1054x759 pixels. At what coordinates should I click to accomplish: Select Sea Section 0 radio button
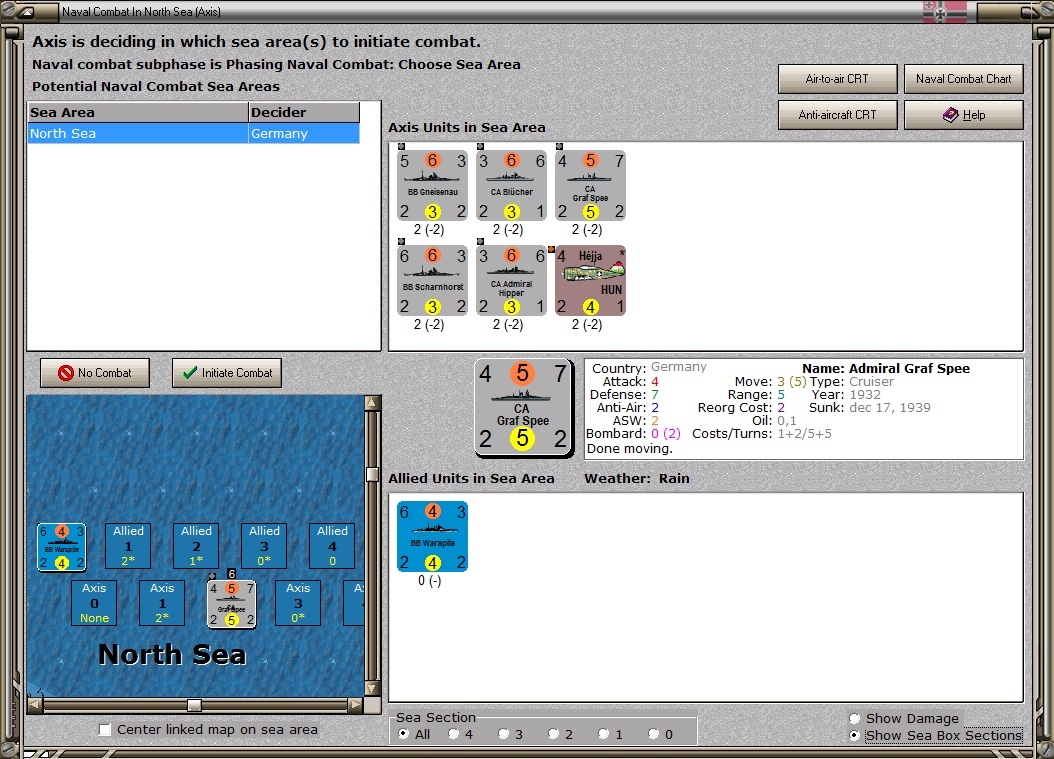click(653, 734)
